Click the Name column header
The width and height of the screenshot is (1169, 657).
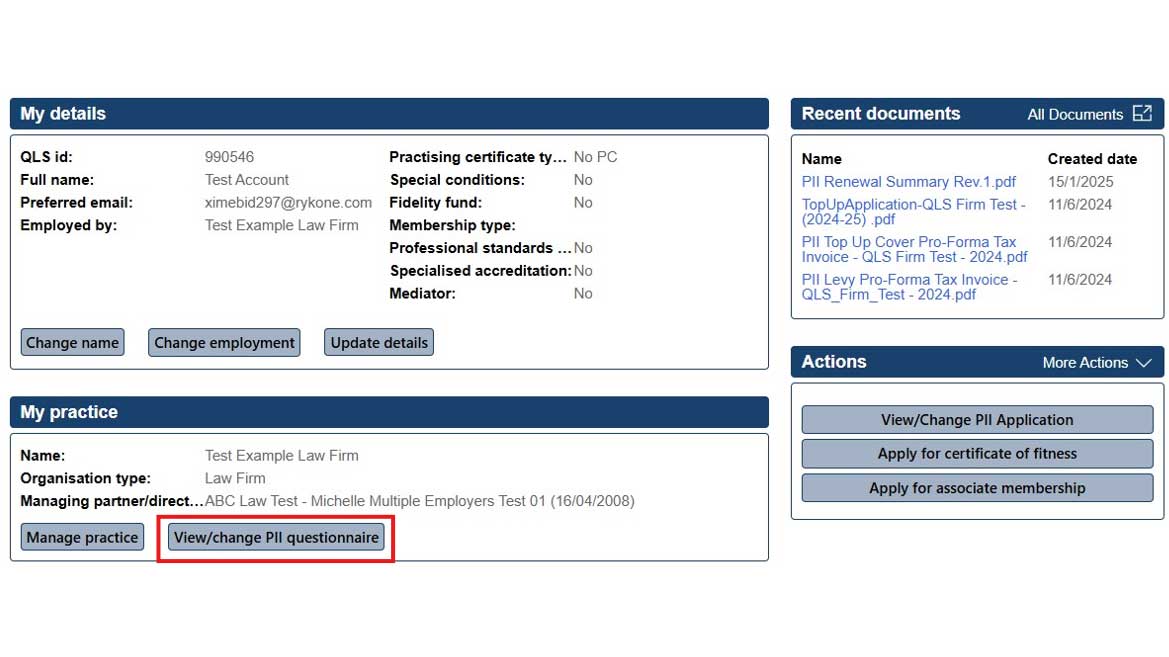click(821, 159)
